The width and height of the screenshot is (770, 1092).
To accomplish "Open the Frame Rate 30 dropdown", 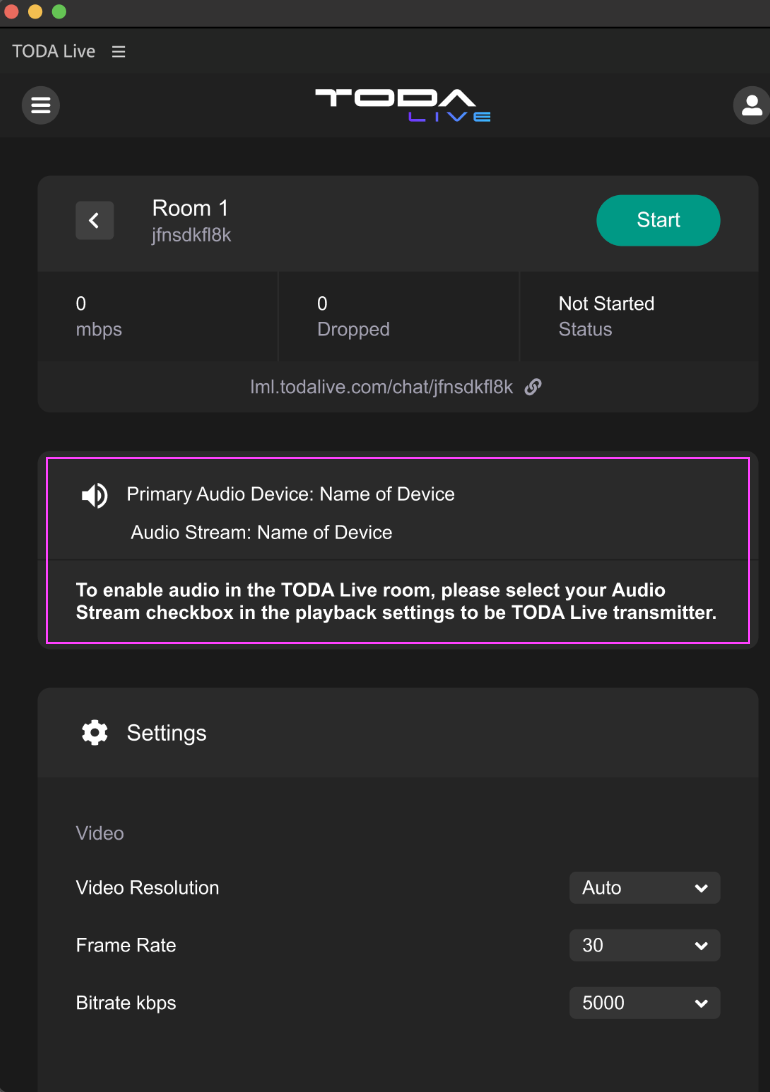I will (x=645, y=945).
